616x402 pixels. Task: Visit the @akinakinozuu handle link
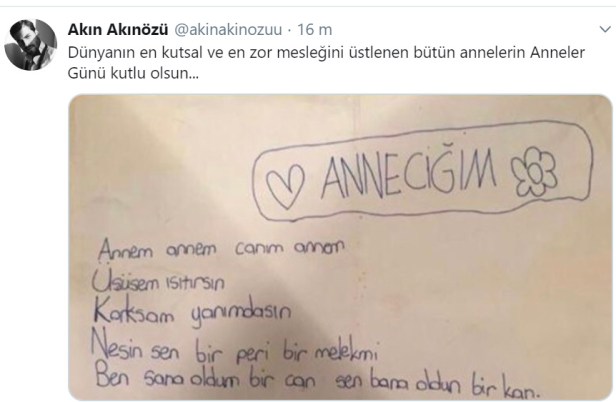228,29
